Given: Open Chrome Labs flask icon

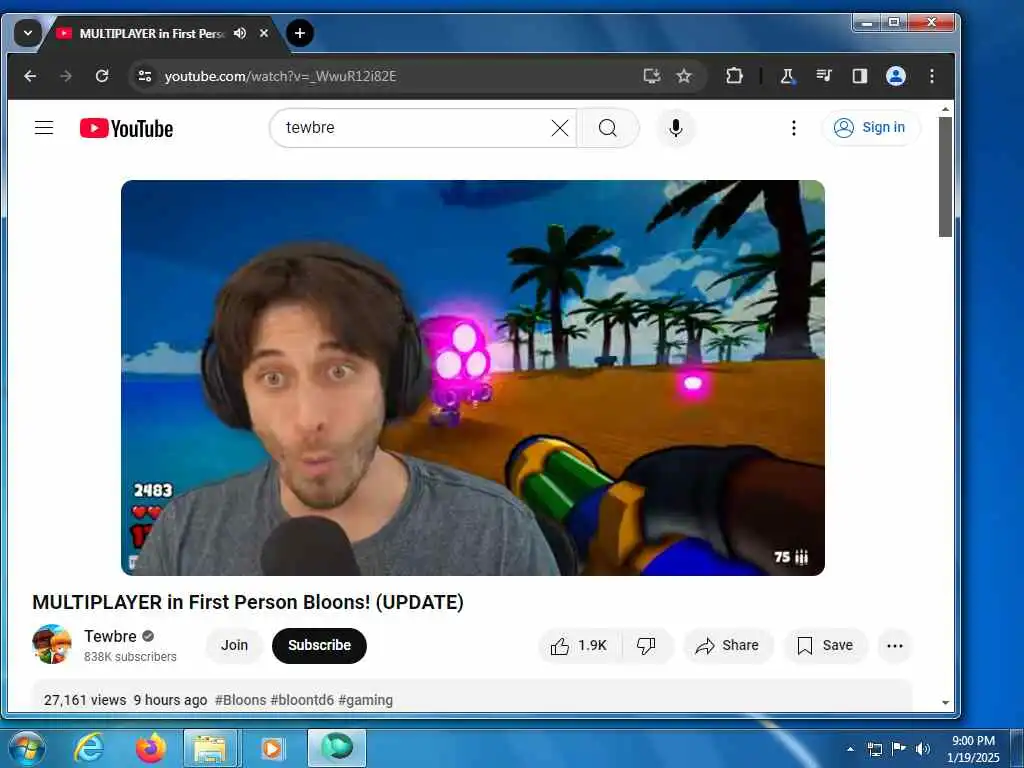Looking at the screenshot, I should point(788,76).
